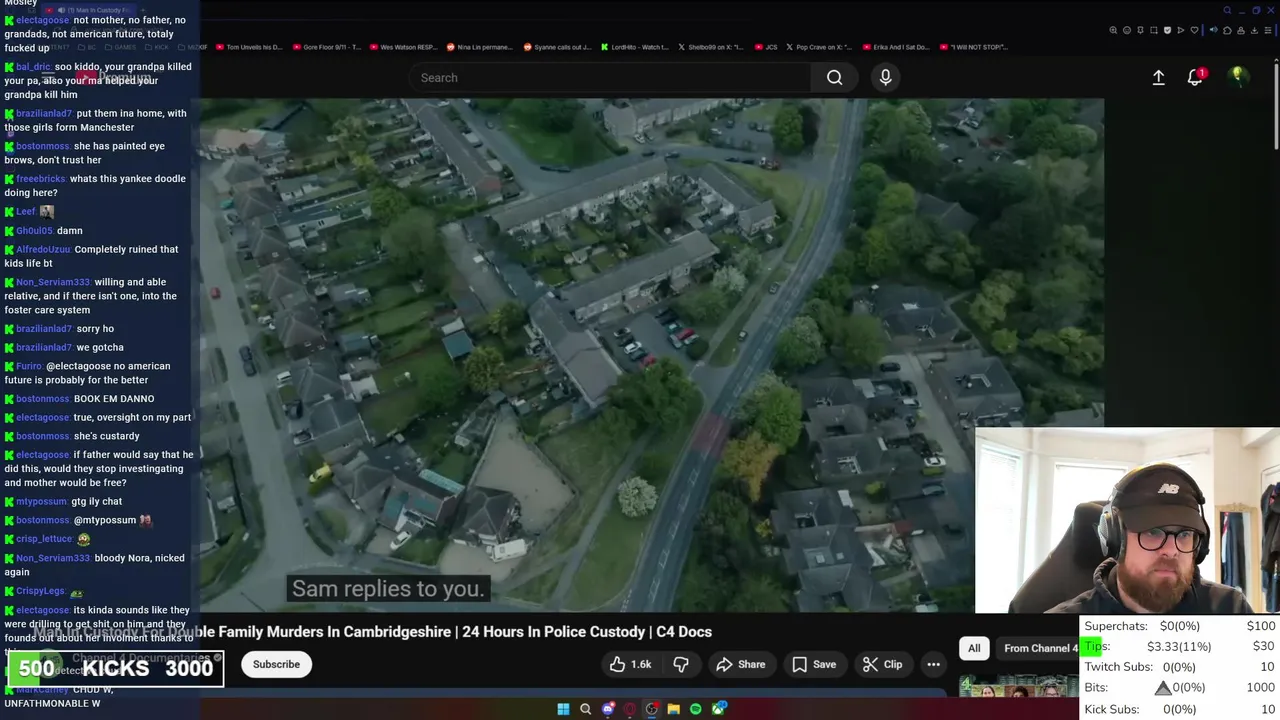Viewport: 1280px width, 720px height.
Task: Open the notifications bell
Action: click(x=1196, y=77)
